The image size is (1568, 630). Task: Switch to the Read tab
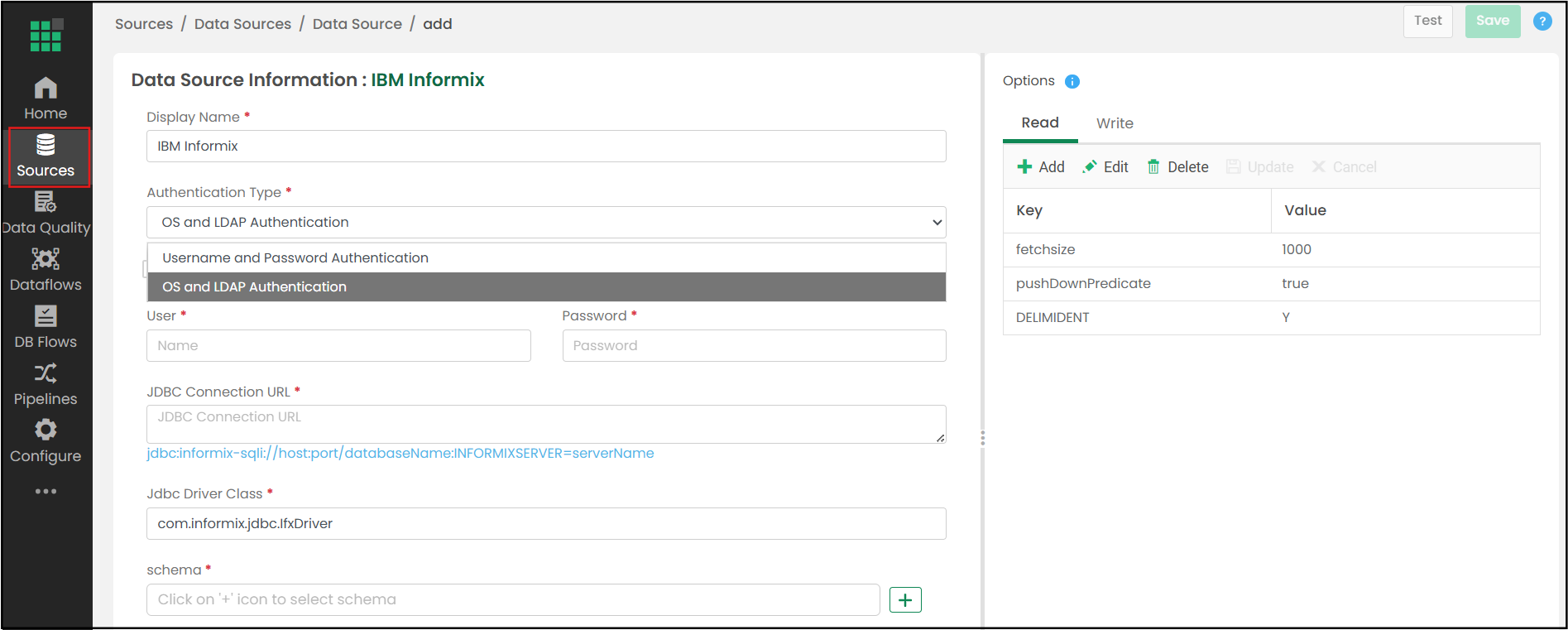coord(1040,123)
